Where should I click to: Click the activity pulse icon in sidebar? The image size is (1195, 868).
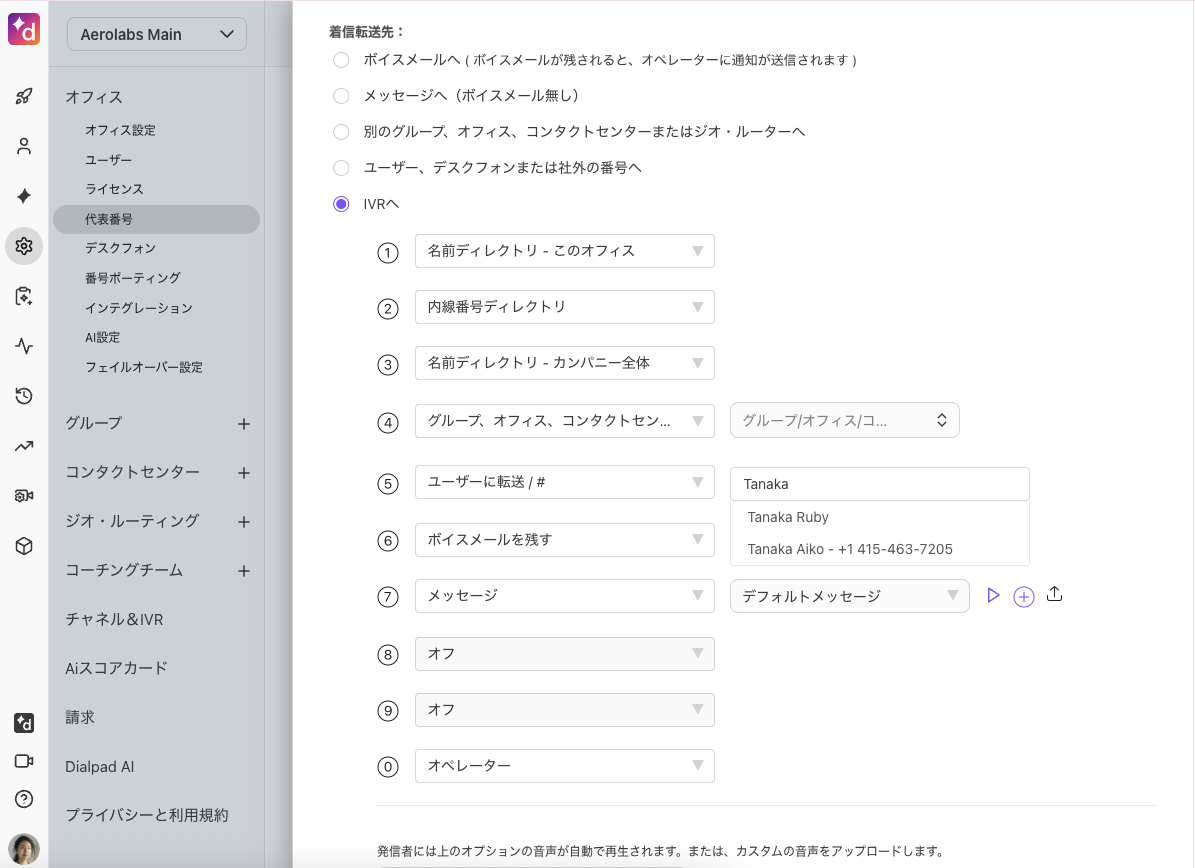(24, 346)
